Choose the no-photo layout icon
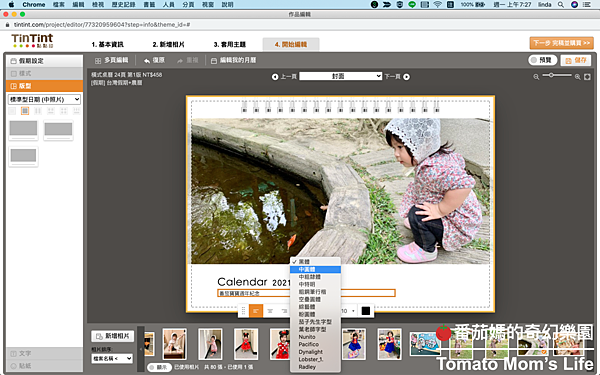This screenshot has width=600, height=375. pos(12,111)
